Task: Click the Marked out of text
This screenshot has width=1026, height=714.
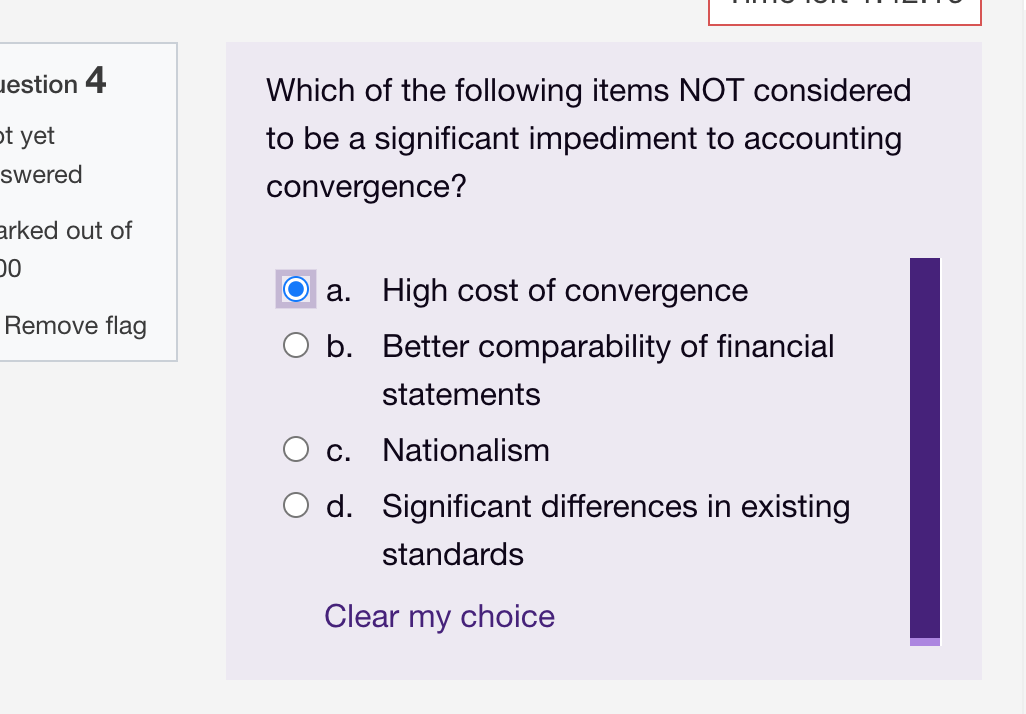Action: click(66, 231)
